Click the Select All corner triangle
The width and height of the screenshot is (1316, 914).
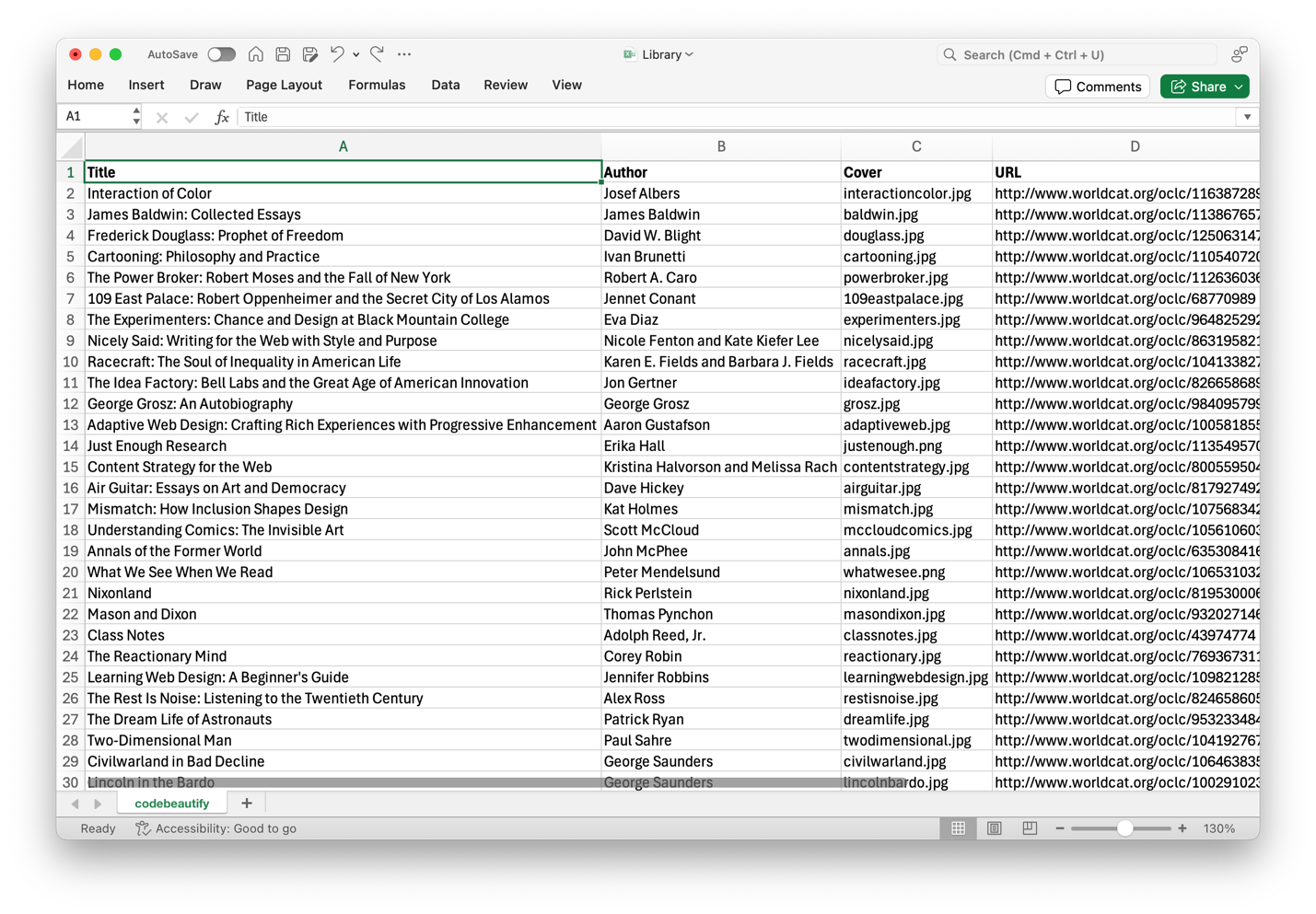point(71,147)
